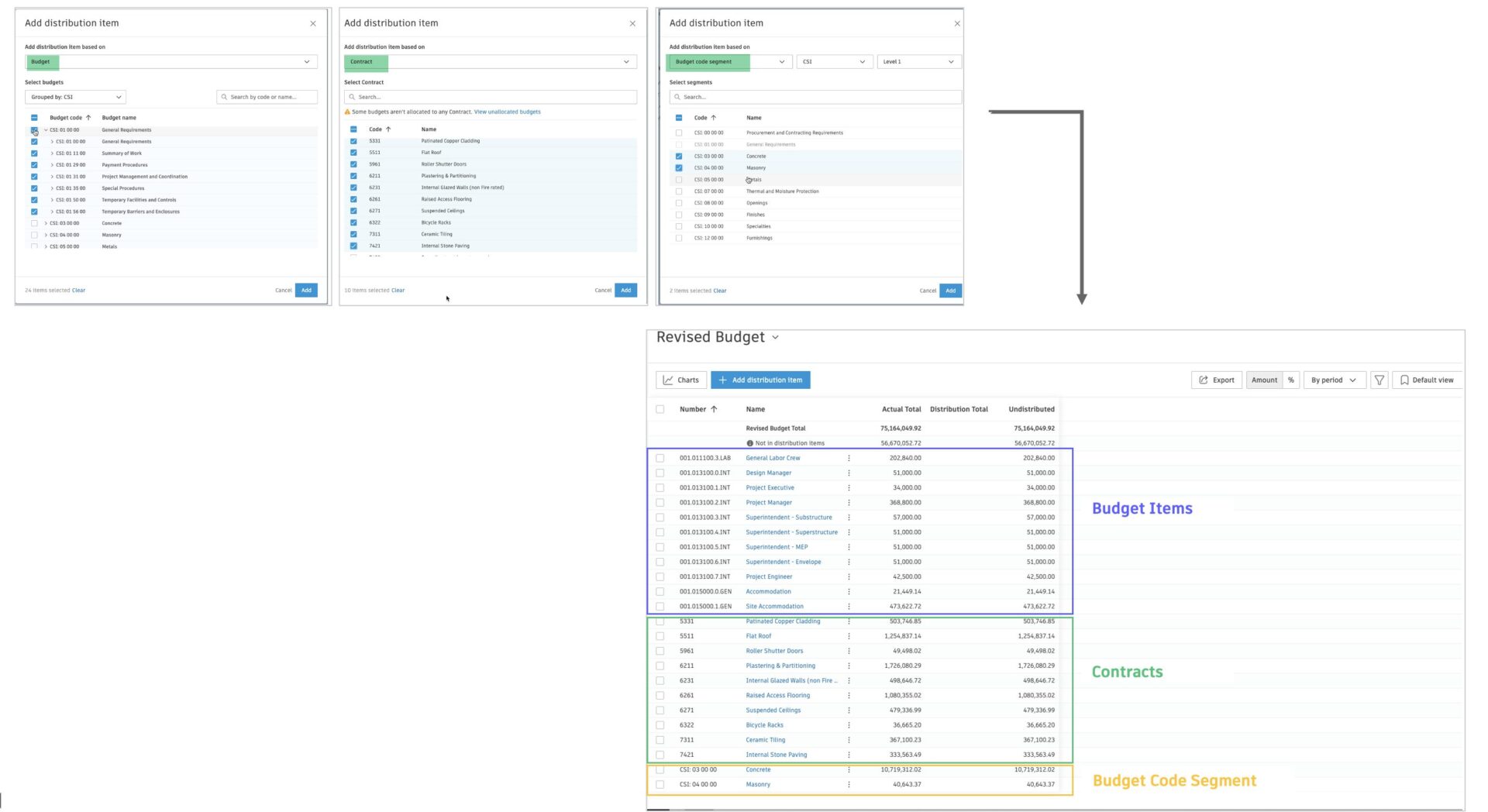Click the Export button
This screenshot has width=1488, height=812.
1217,380
